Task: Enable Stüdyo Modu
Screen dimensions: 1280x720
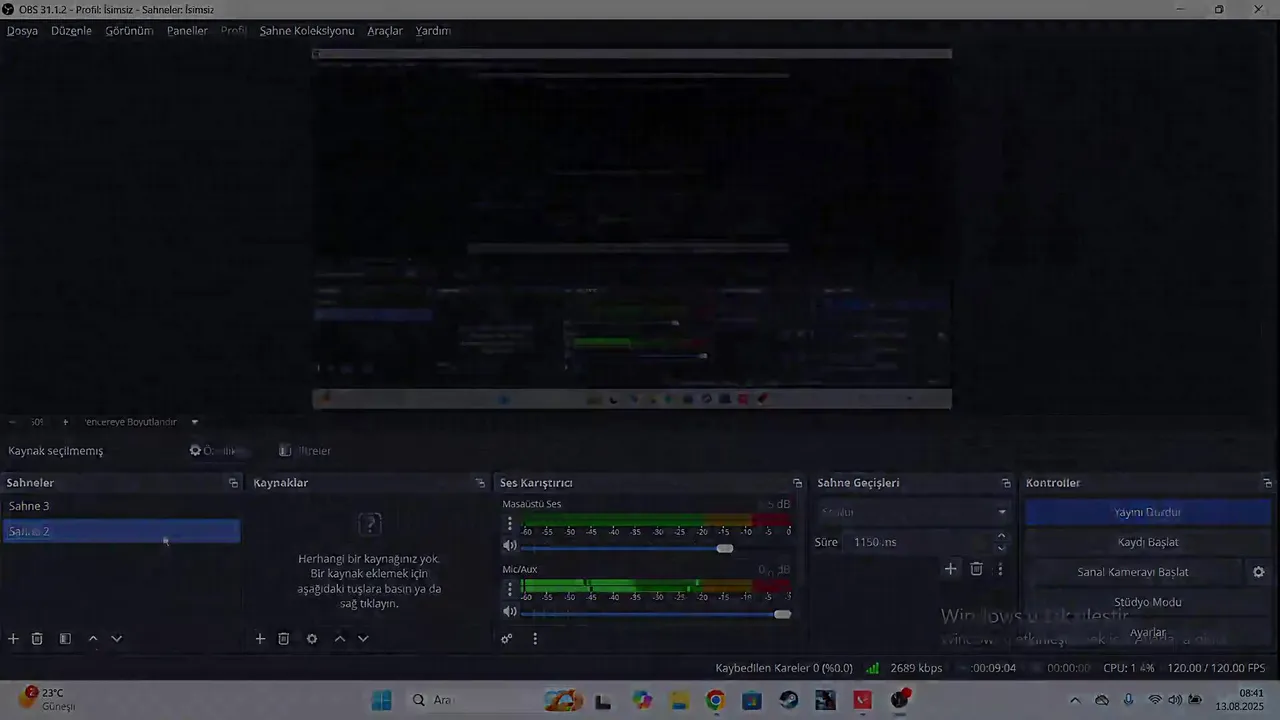Action: [x=1148, y=602]
